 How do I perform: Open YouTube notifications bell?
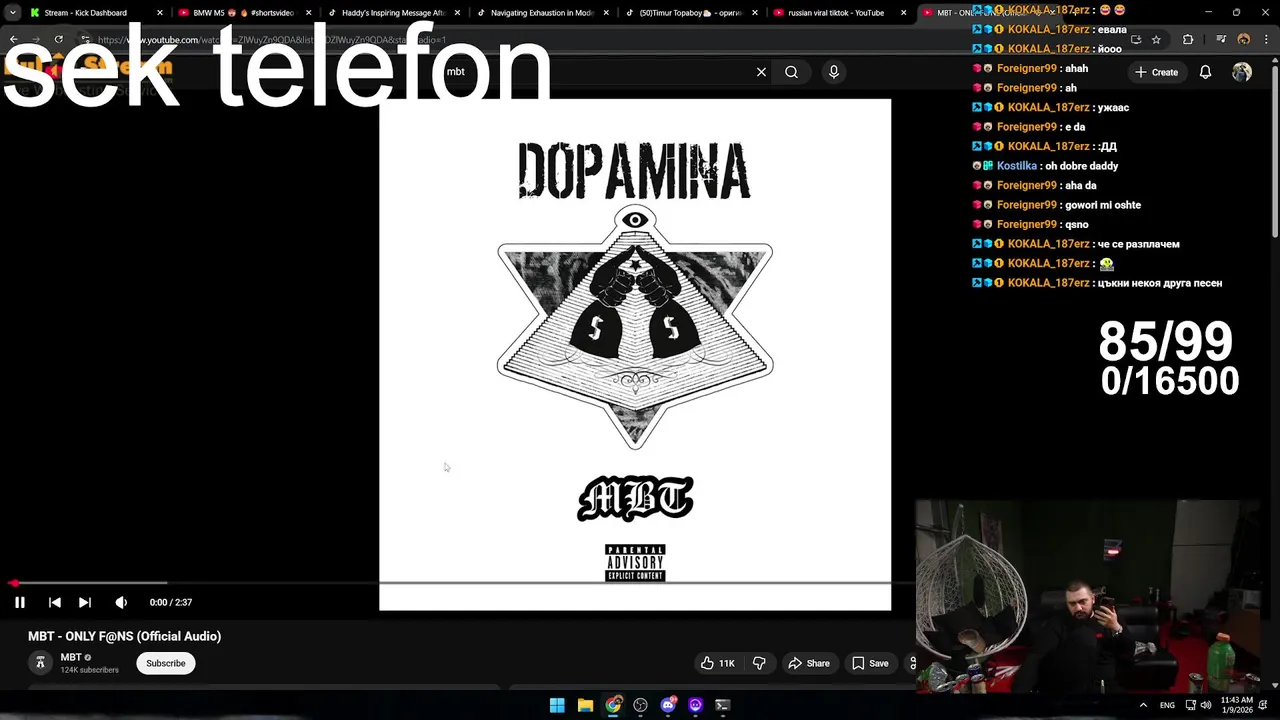click(x=1205, y=72)
